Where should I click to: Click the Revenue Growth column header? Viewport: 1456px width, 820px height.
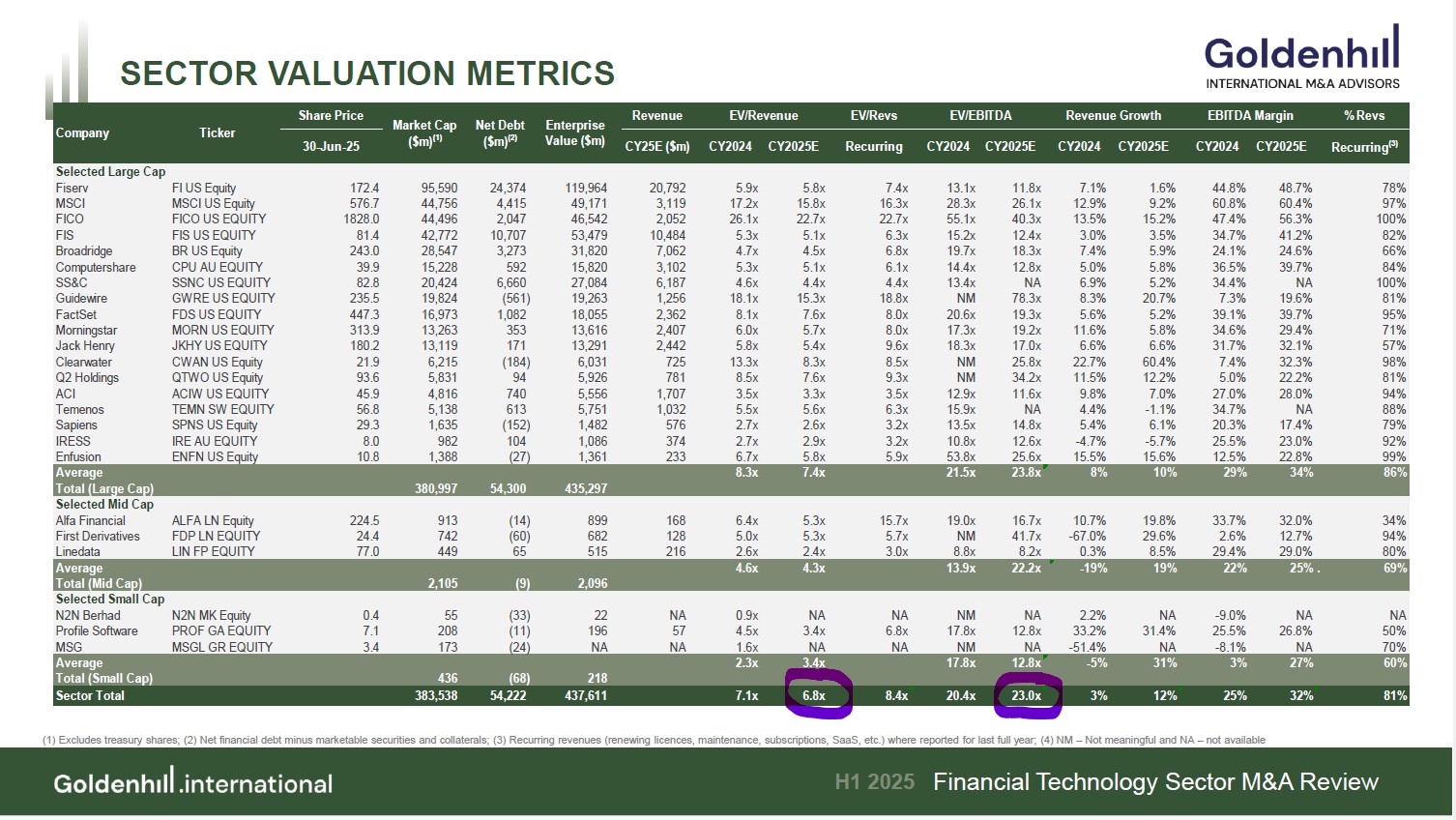point(1113,115)
